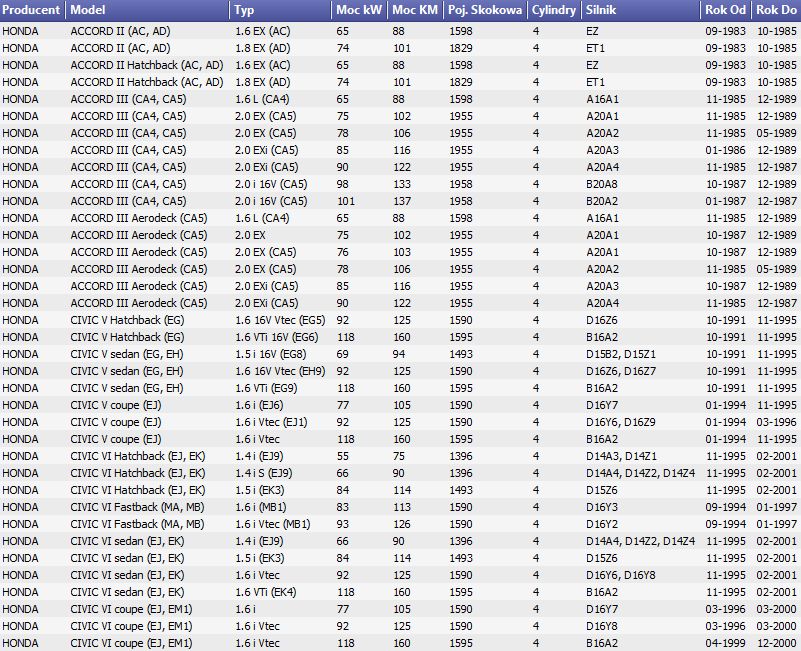Select the engine code A20A3 for ACCORD III (CA4, CA5)

602,150
